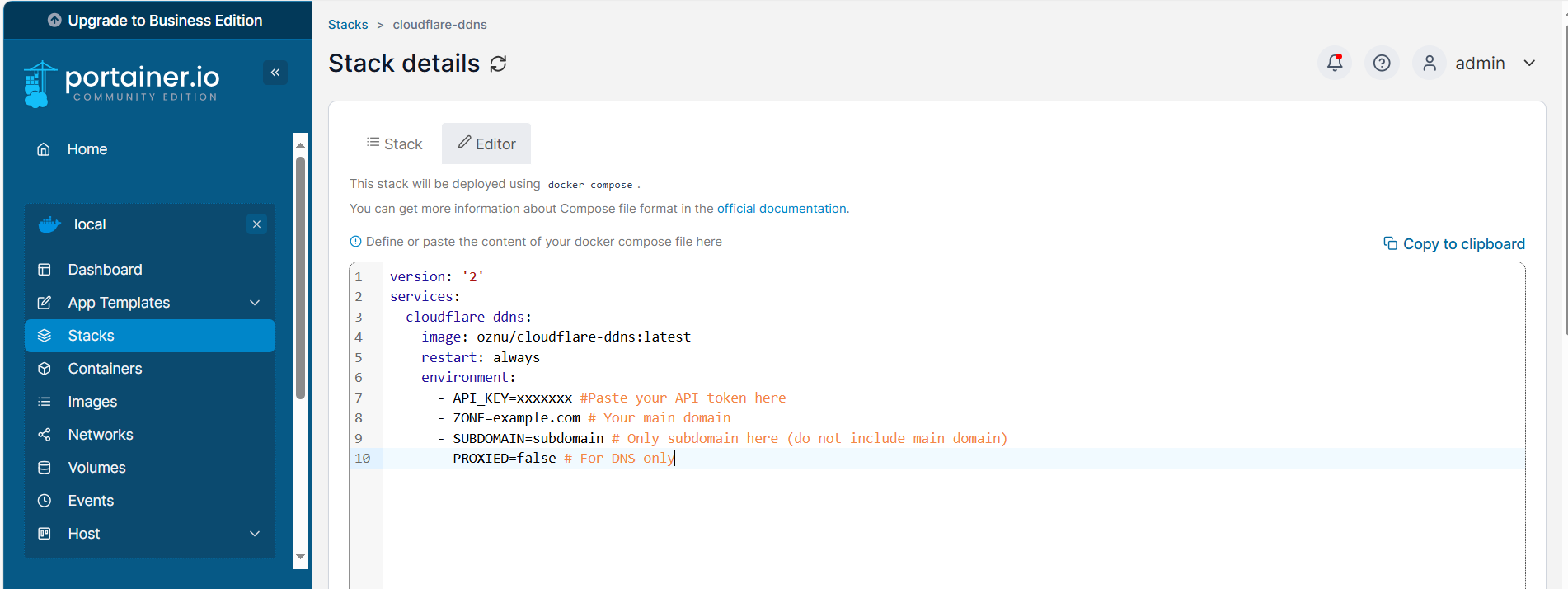Click the App Templates edit icon
Image resolution: width=1568 pixels, height=589 pixels.
point(45,303)
